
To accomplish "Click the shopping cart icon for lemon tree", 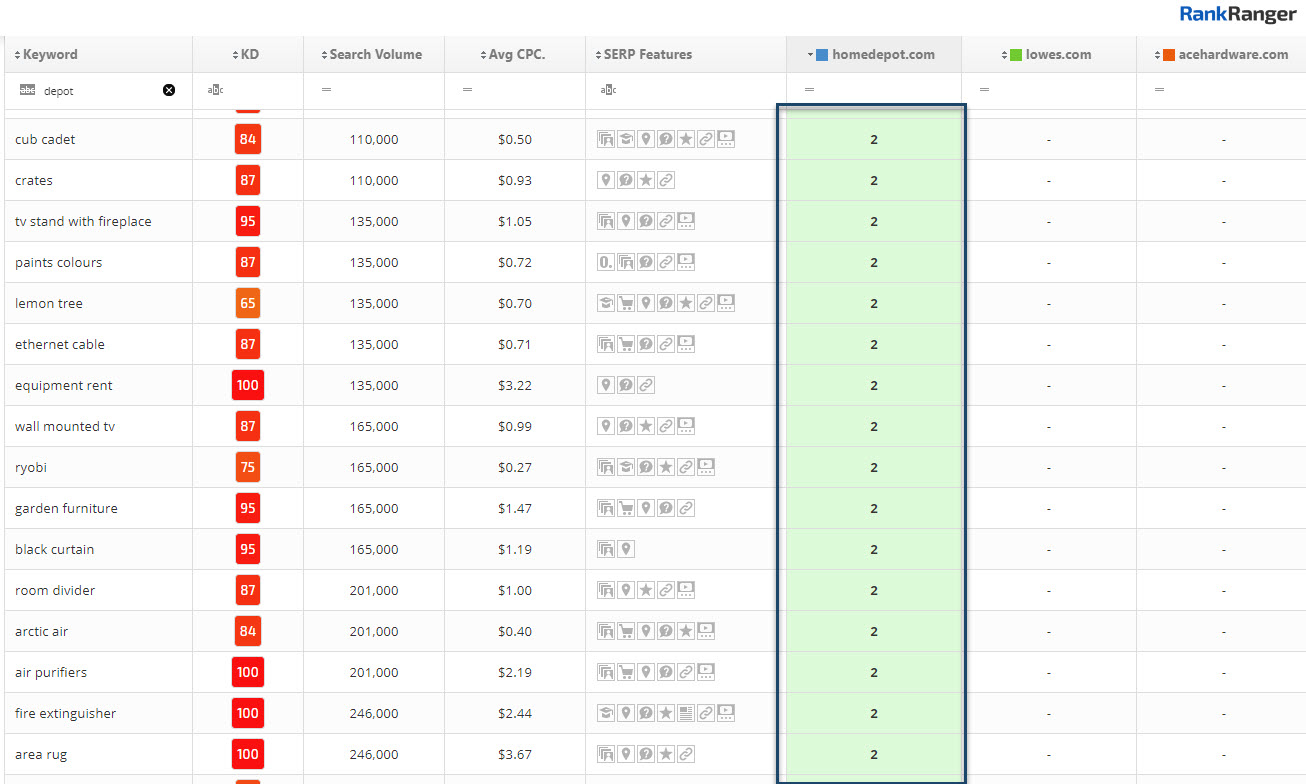I will tap(626, 303).
